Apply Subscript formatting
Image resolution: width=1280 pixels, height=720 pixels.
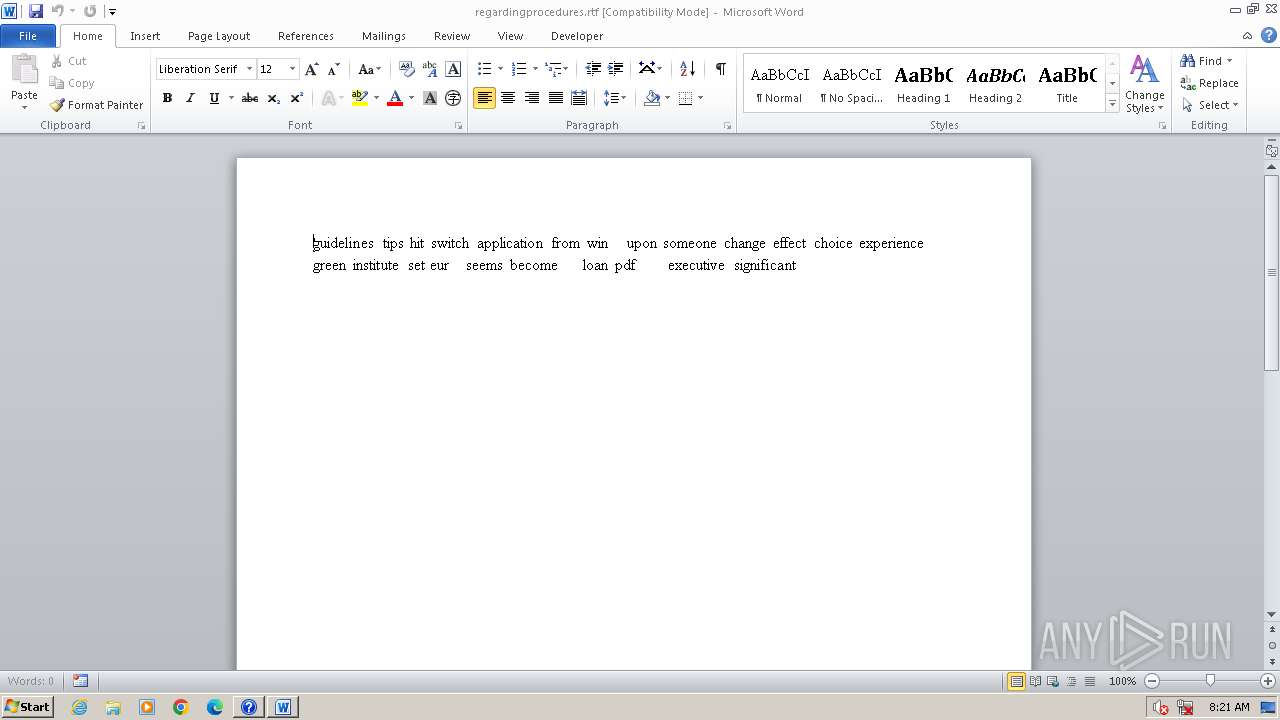(274, 98)
